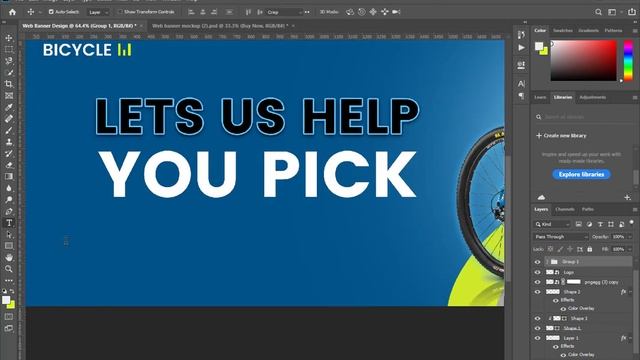Toggle the Auto-Select checkbox
The height and width of the screenshot is (360, 640).
click(51, 12)
